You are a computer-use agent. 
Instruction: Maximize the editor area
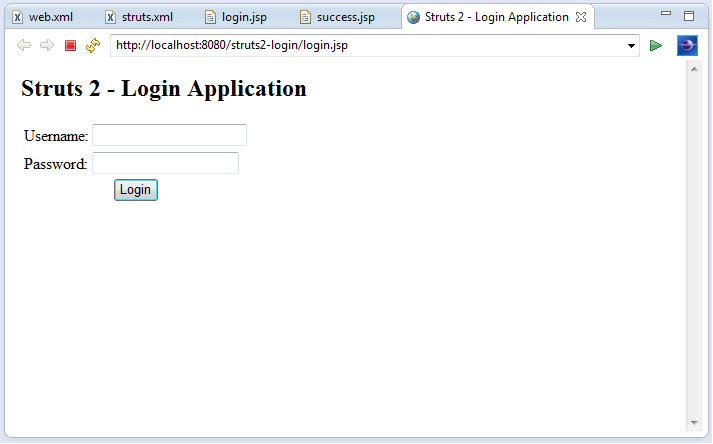pos(689,16)
